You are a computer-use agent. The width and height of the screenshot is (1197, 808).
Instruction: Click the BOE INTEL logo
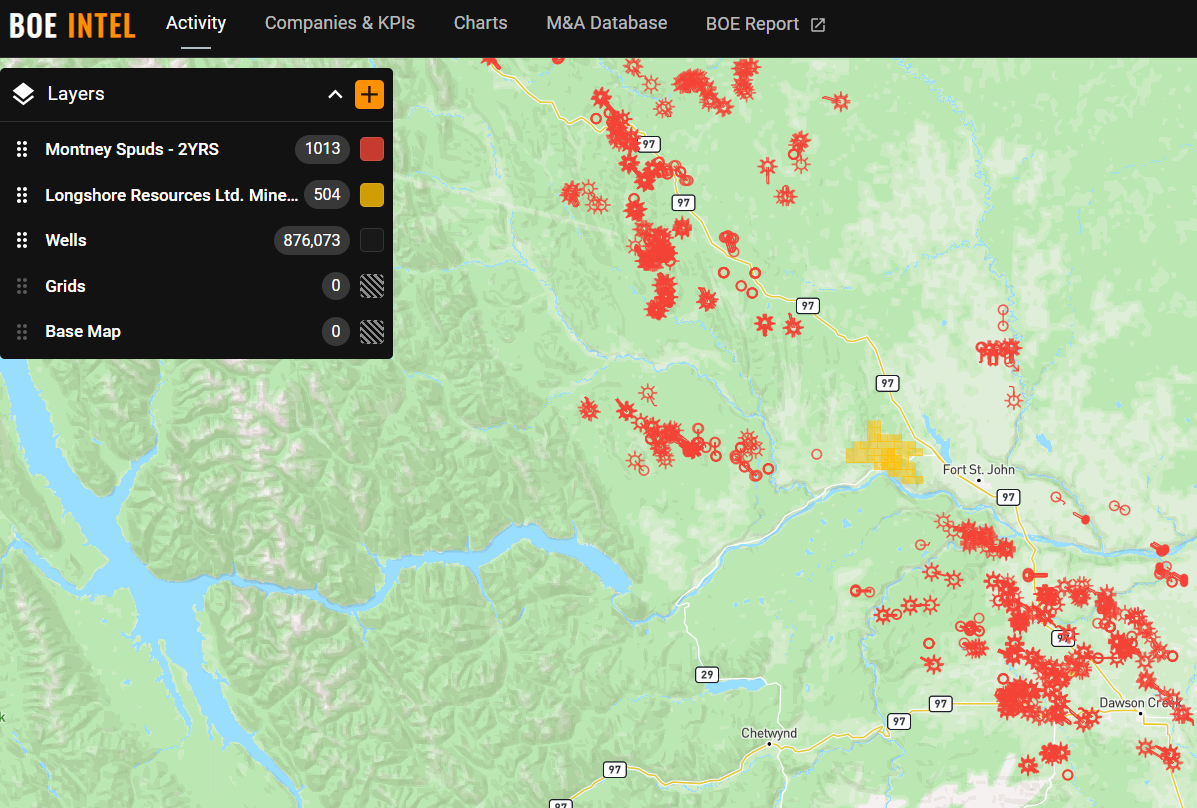[73, 25]
